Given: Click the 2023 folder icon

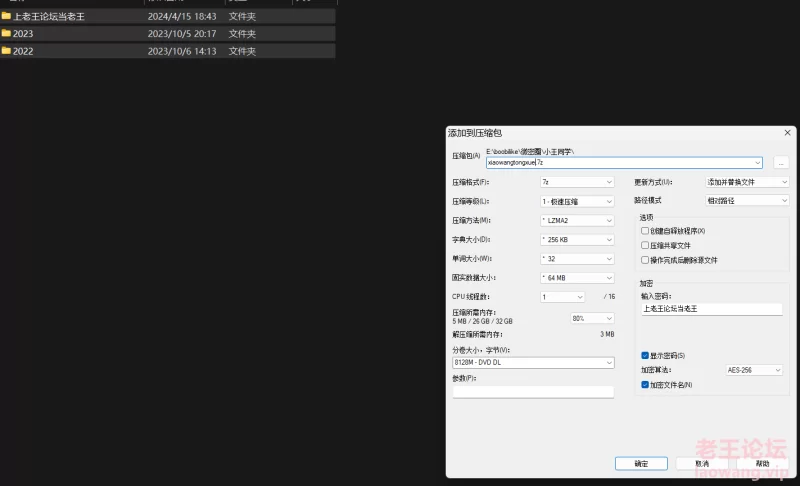Looking at the screenshot, I should point(6,33).
